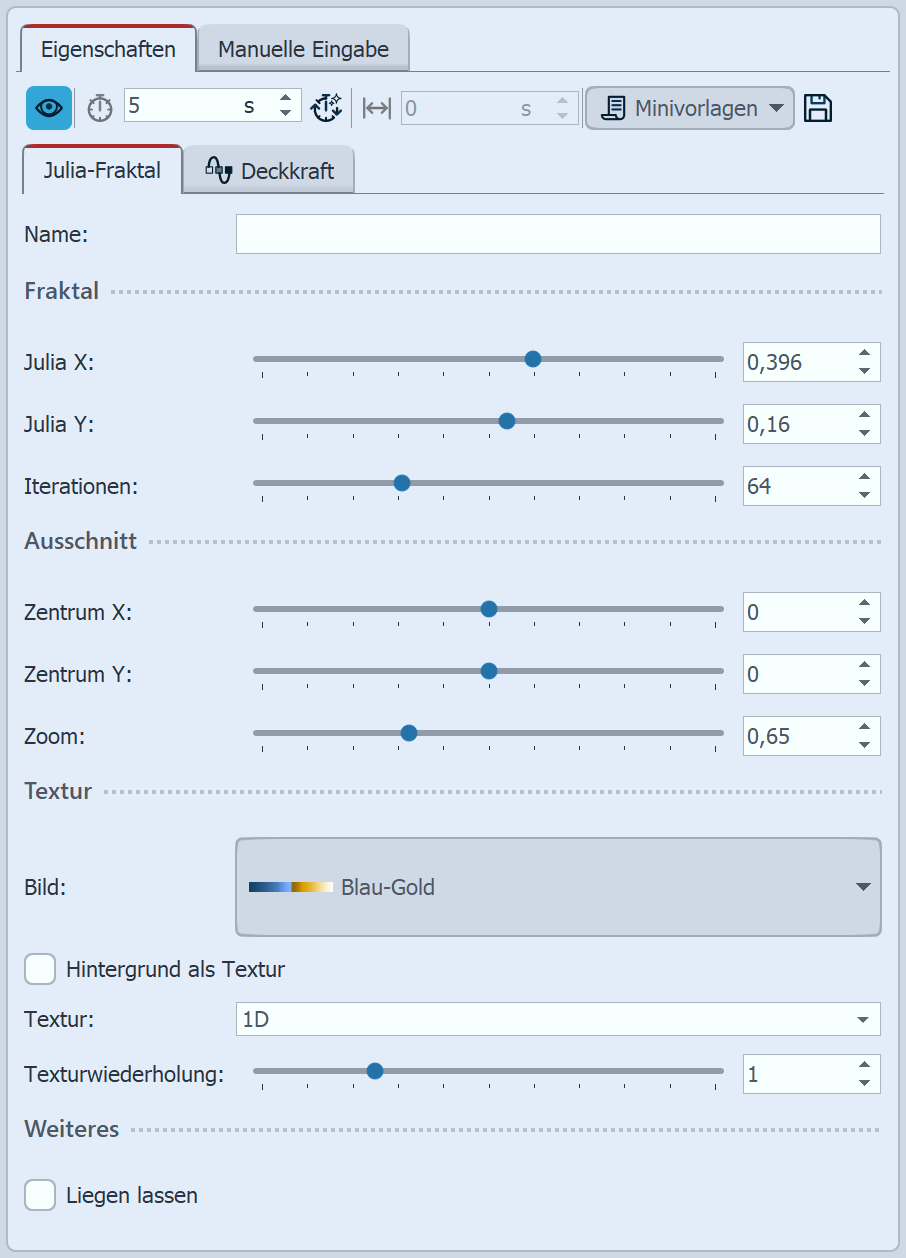Screen dimensions: 906x1258
Task: Save settings with the floppy disk icon
Action: [818, 108]
